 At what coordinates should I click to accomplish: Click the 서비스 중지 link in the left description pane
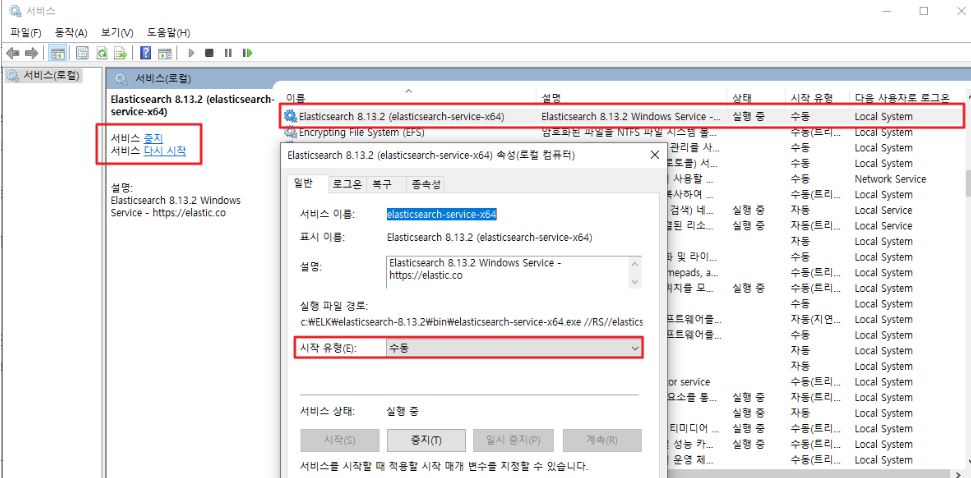(x=153, y=137)
